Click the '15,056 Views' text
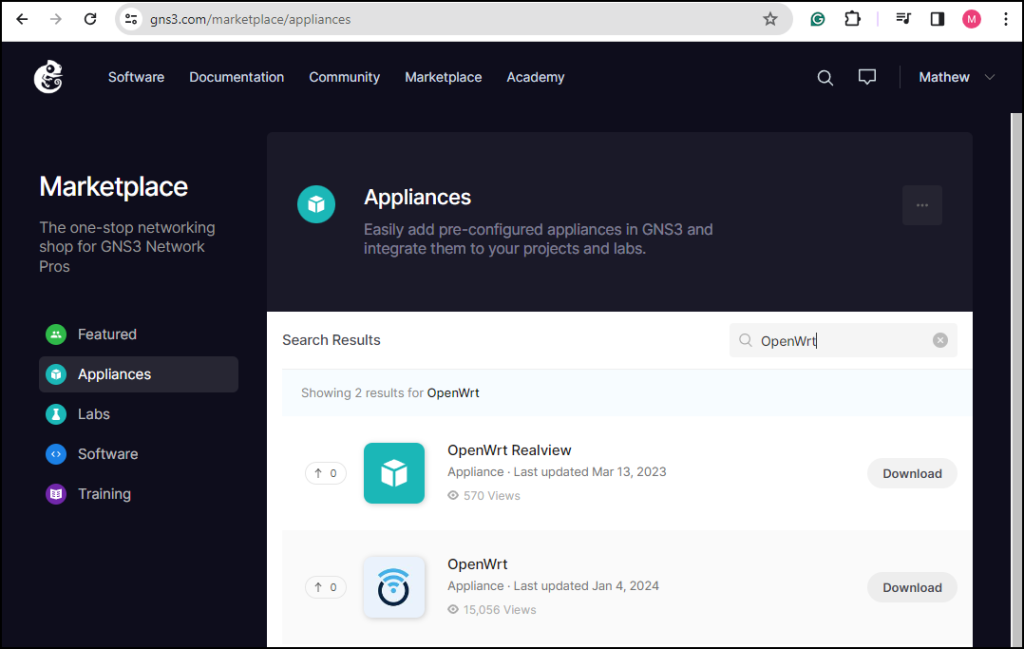The height and width of the screenshot is (649, 1024). click(x=500, y=610)
